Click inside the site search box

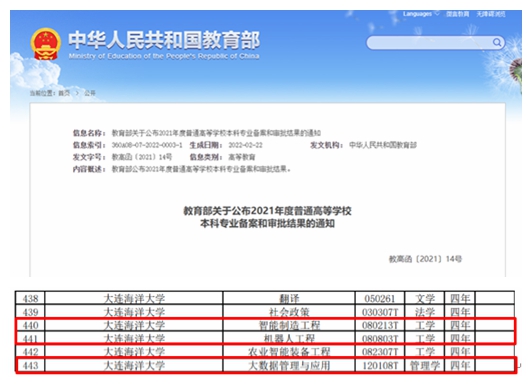click(430, 43)
